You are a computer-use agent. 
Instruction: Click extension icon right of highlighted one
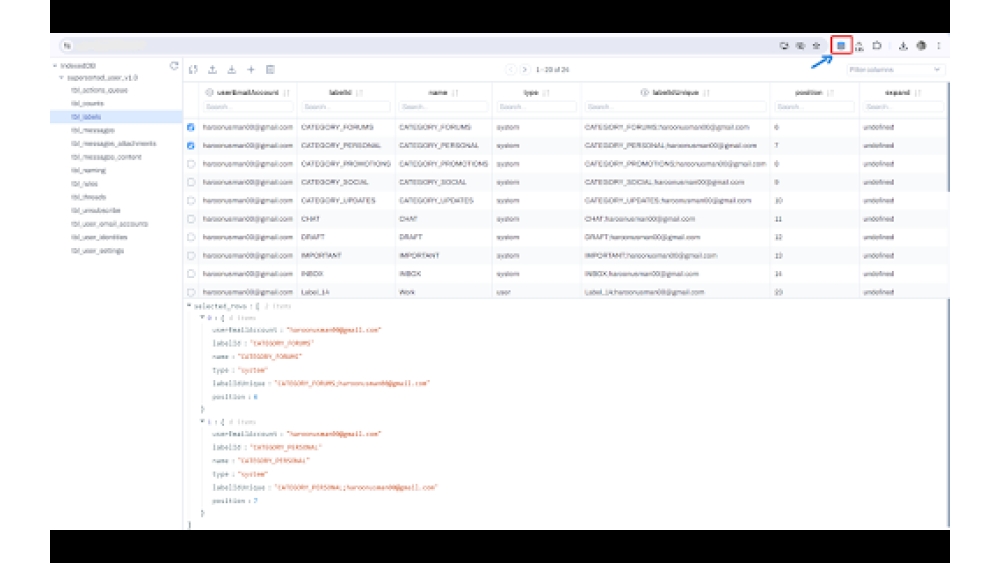point(859,46)
